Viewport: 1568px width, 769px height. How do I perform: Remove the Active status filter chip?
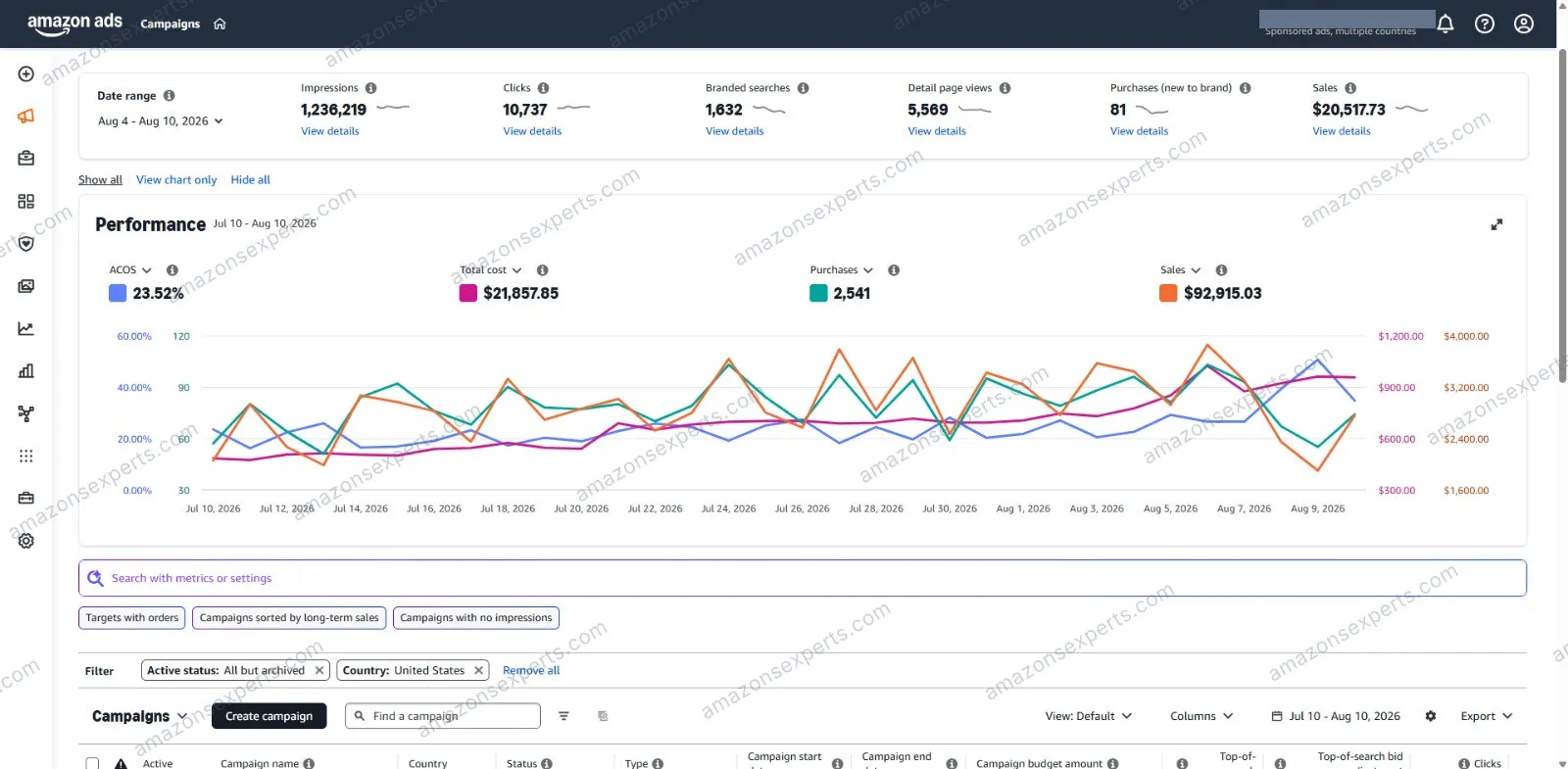click(318, 671)
